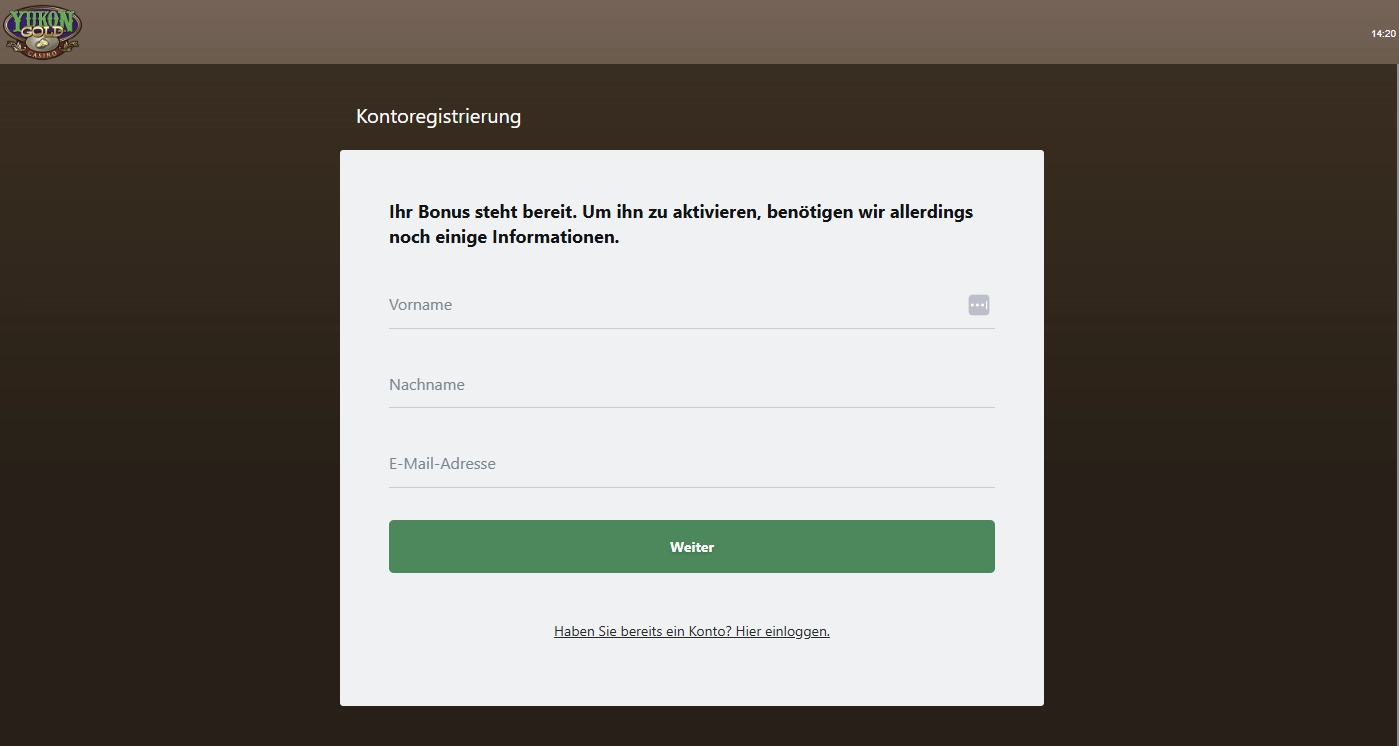The height and width of the screenshot is (746, 1399).
Task: Focus the Vorname input field
Action: pyautogui.click(x=670, y=305)
